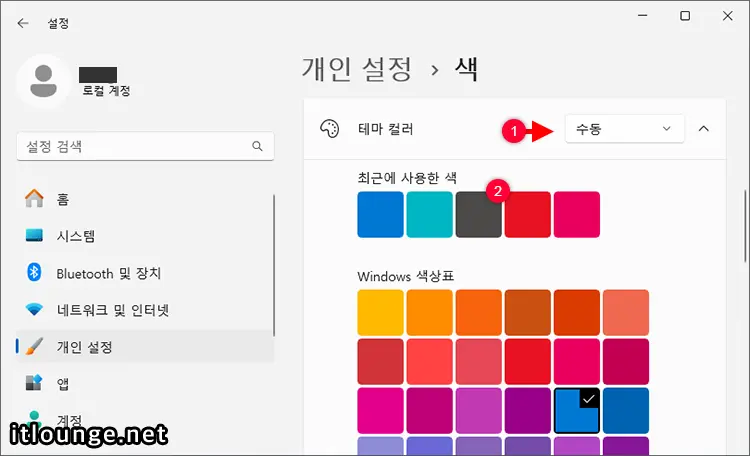Click the personalization paintbrush icon

pyautogui.click(x=34, y=346)
